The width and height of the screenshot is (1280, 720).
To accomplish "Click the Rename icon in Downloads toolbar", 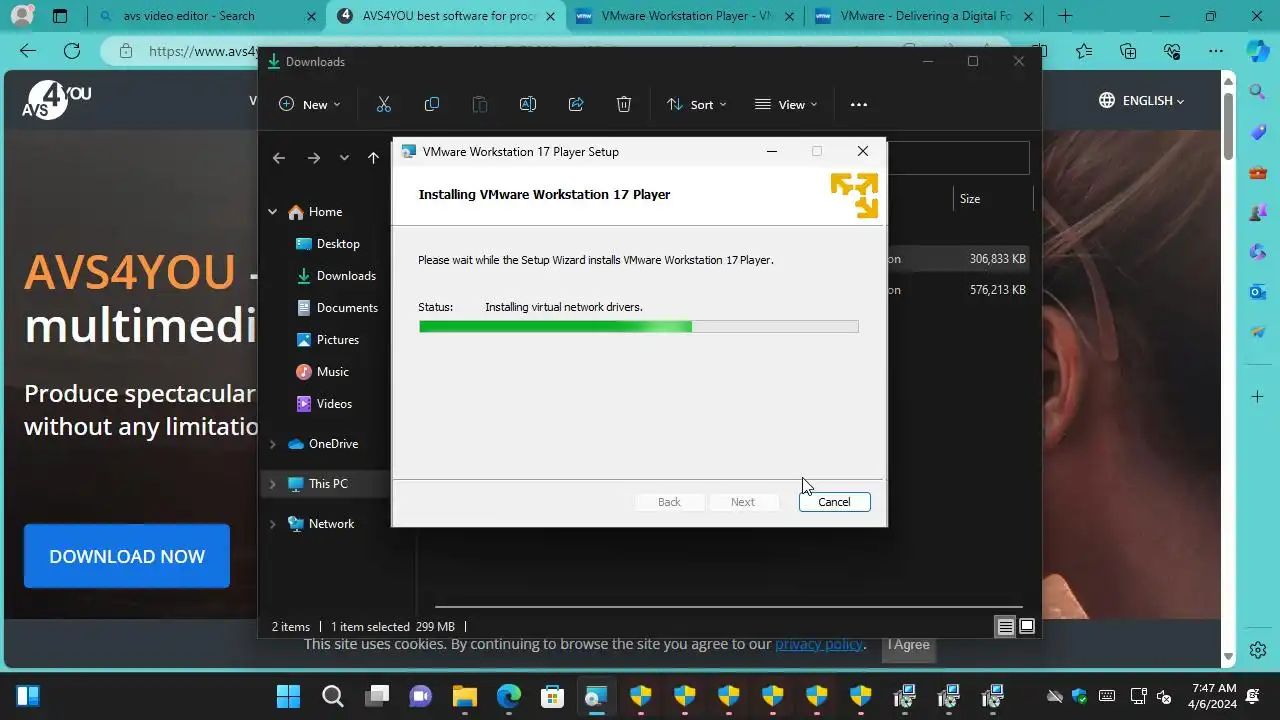I will point(528,104).
